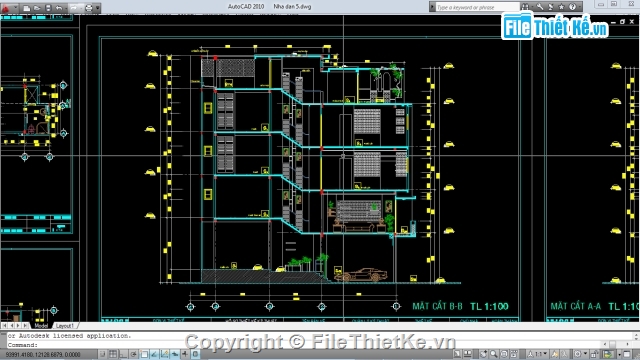The width and height of the screenshot is (640, 360).
Task: Click the Zoom magnifier icon in status bar
Action: [494, 354]
